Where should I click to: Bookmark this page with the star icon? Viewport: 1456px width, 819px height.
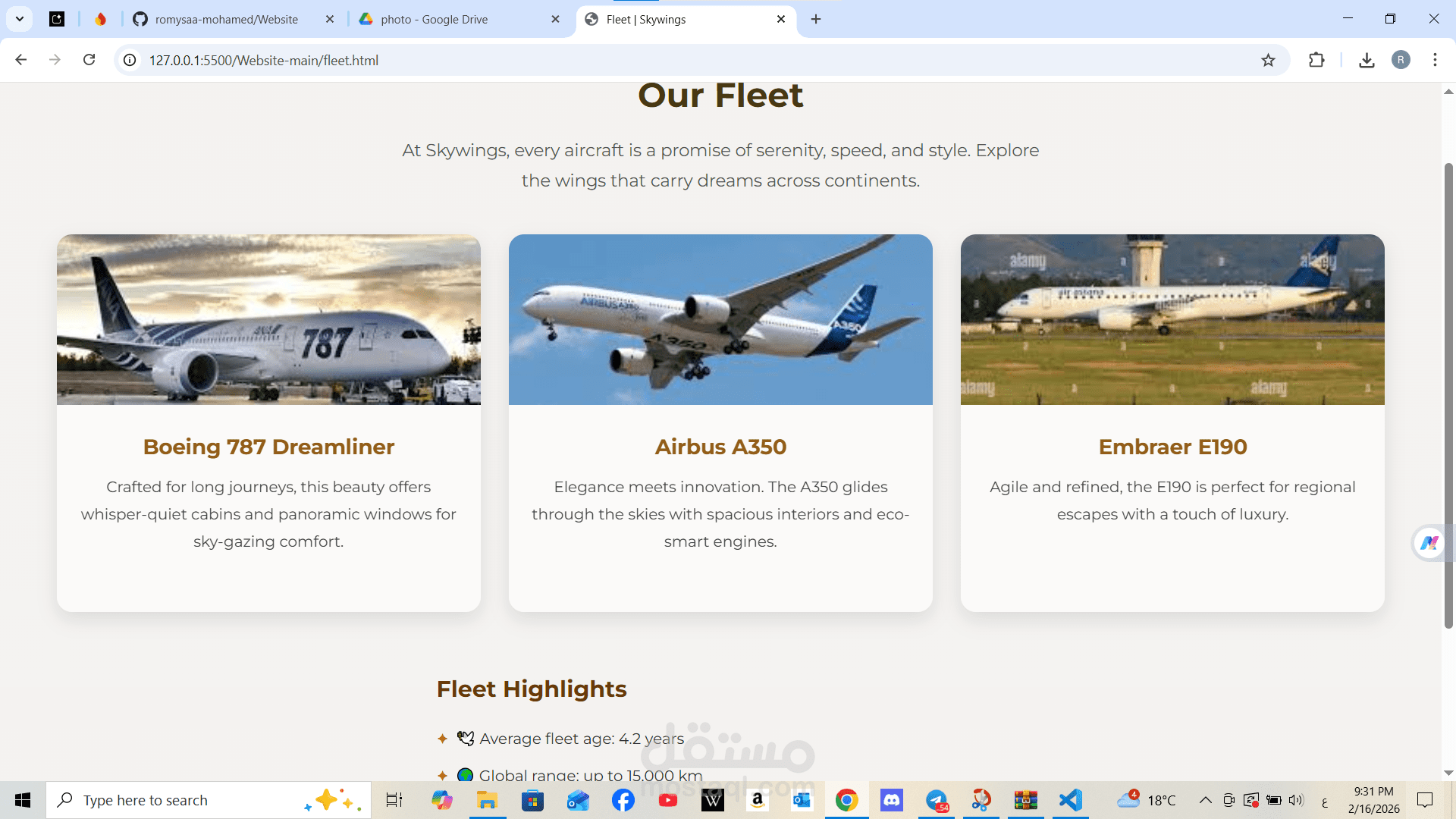1268,60
